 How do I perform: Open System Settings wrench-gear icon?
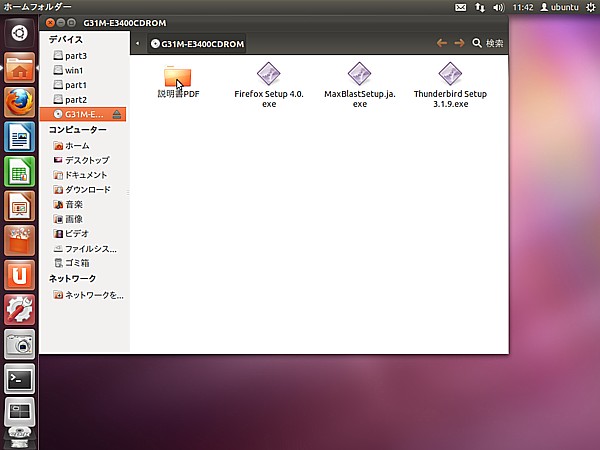pos(19,310)
